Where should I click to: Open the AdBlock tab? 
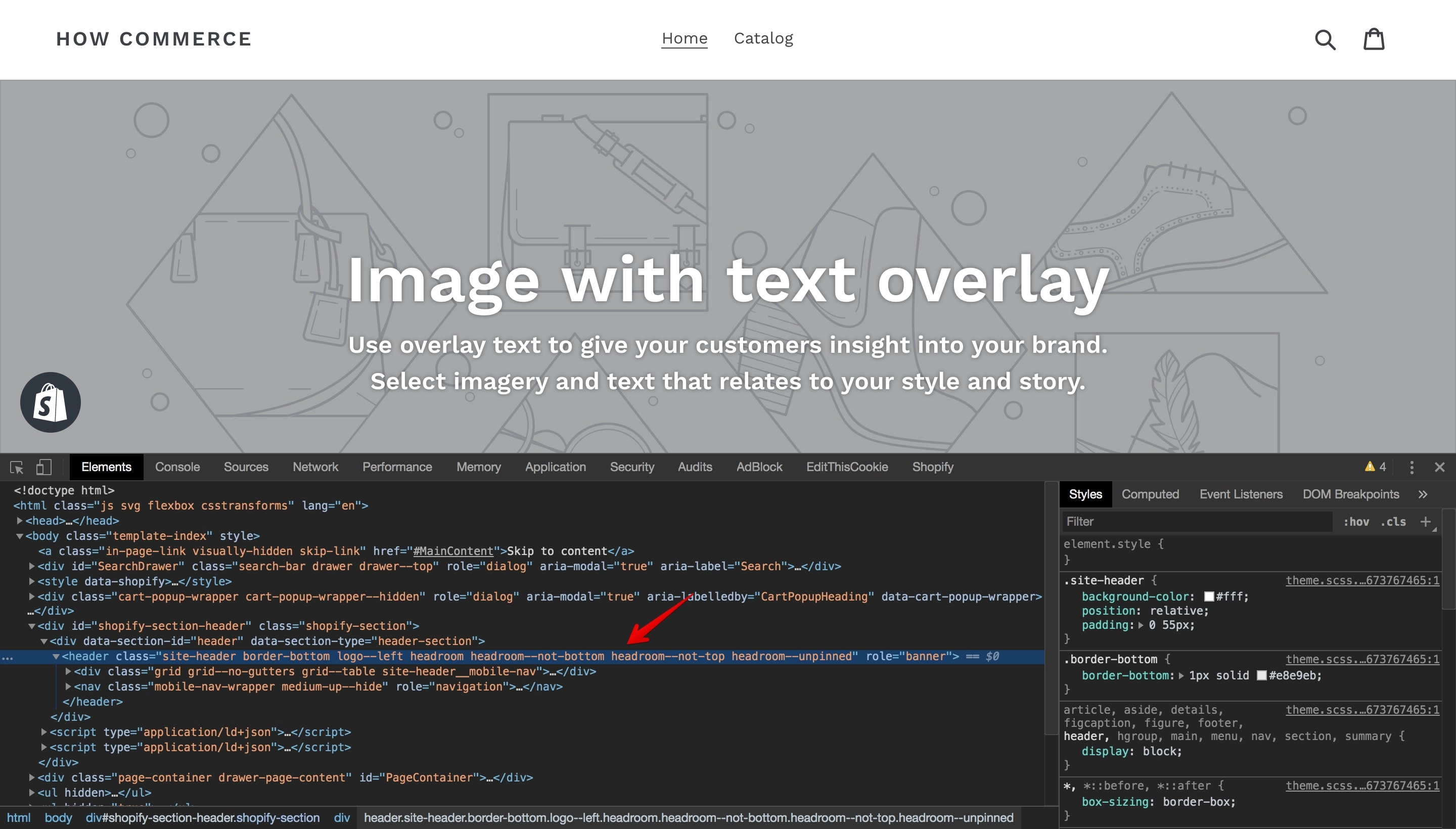759,467
